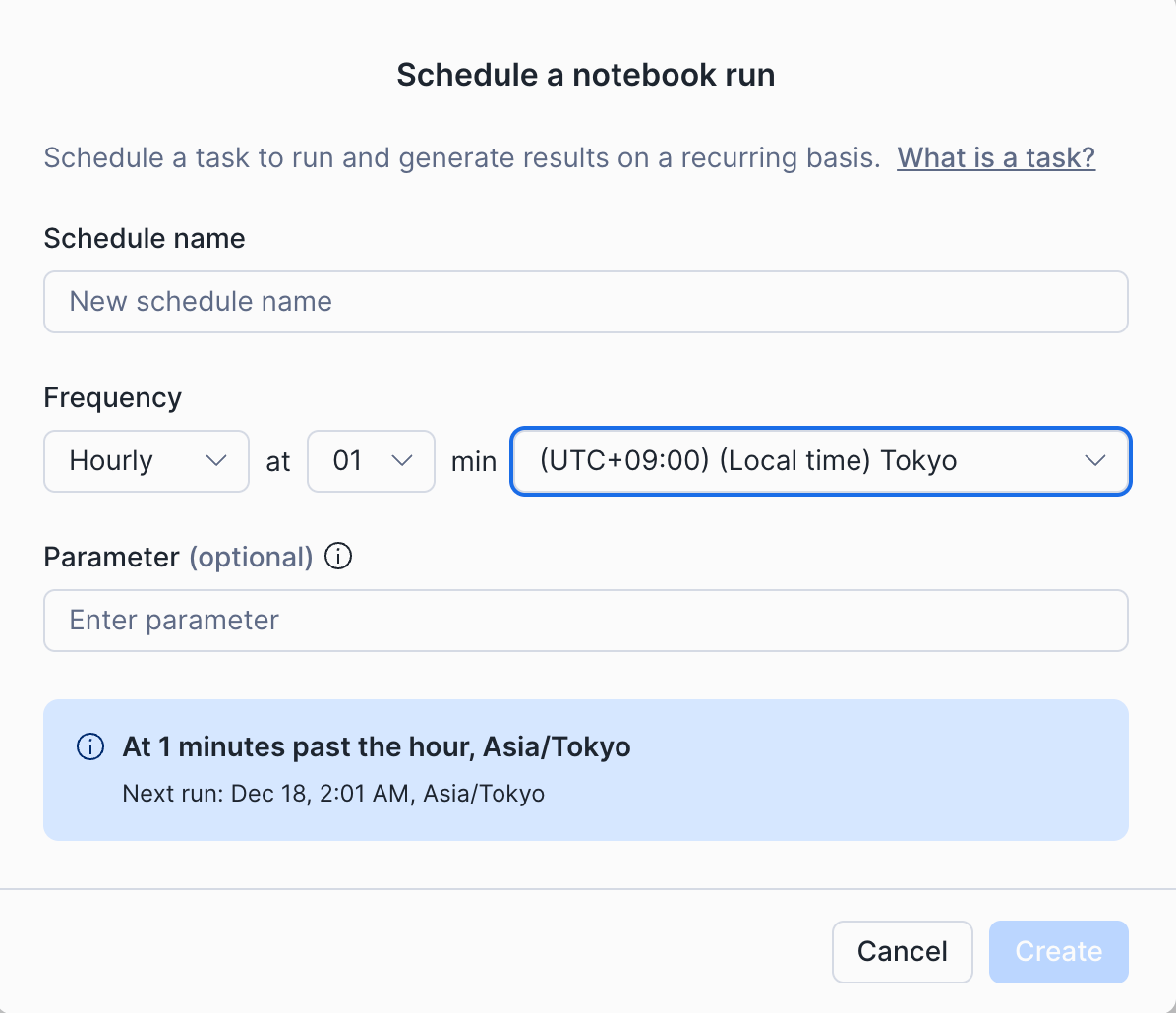1176x1013 pixels.
Task: Click the chevron arrow of the timezone dropdown
Action: tap(1095, 461)
